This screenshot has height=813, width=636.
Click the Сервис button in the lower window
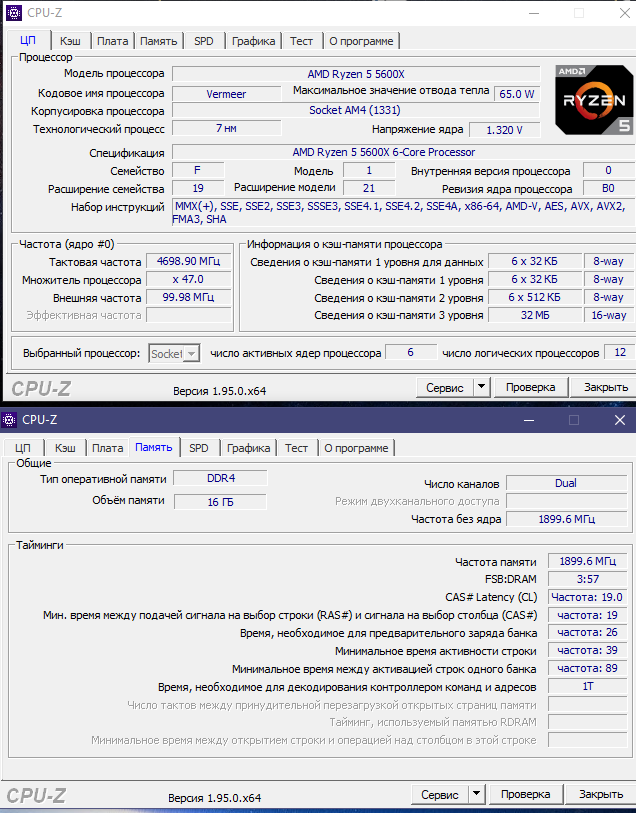[440, 794]
